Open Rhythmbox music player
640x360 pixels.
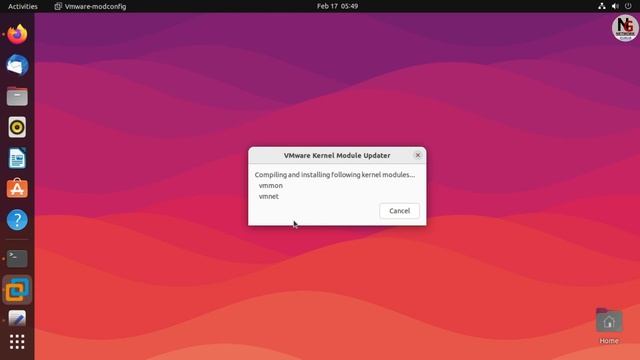[17, 127]
